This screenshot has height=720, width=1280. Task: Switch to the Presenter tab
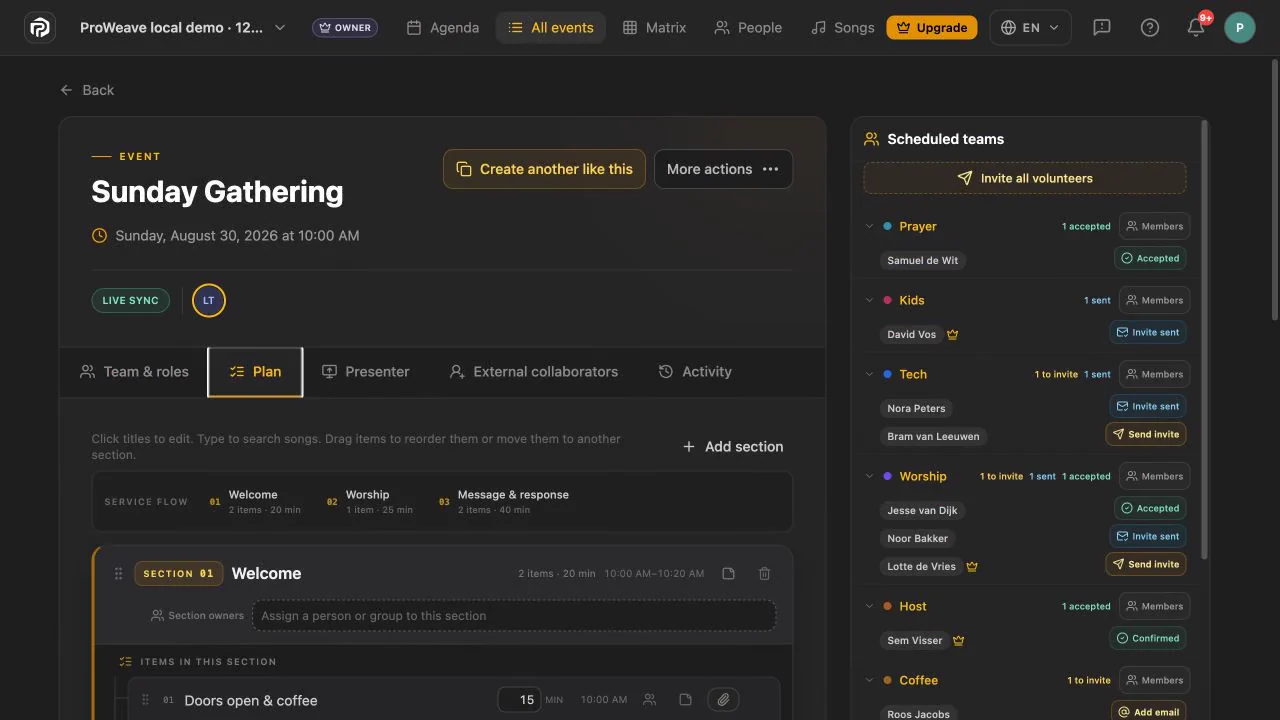pyautogui.click(x=365, y=372)
